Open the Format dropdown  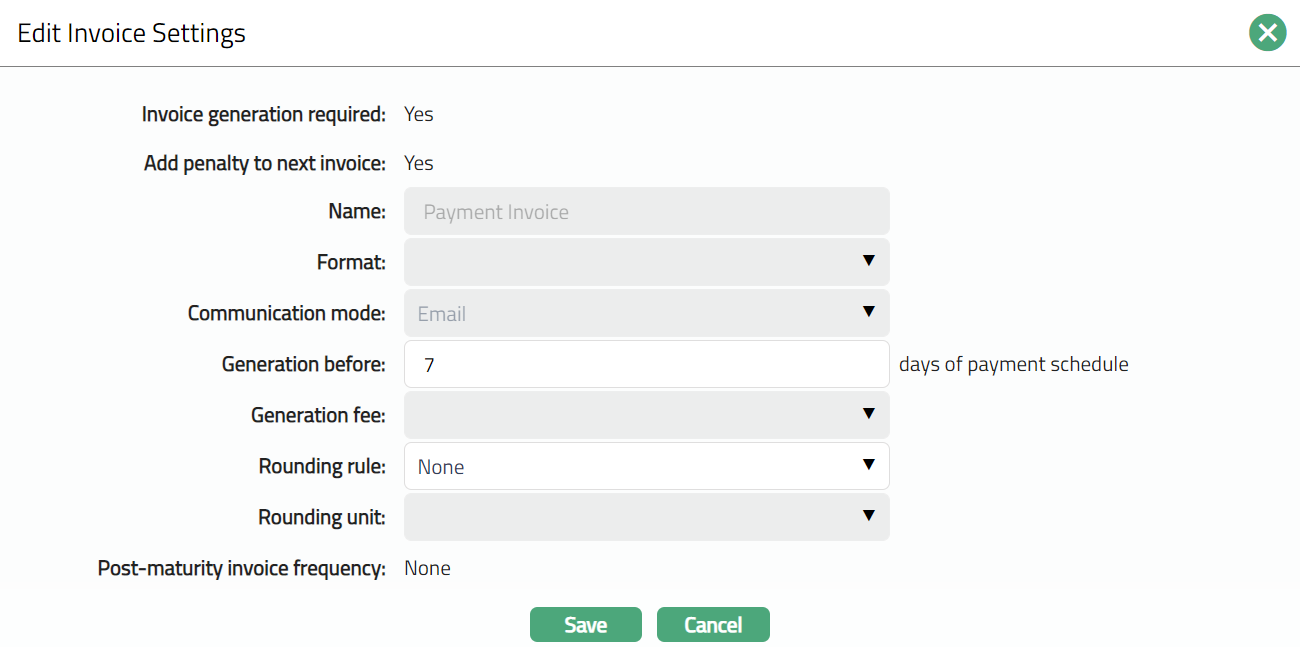[646, 262]
